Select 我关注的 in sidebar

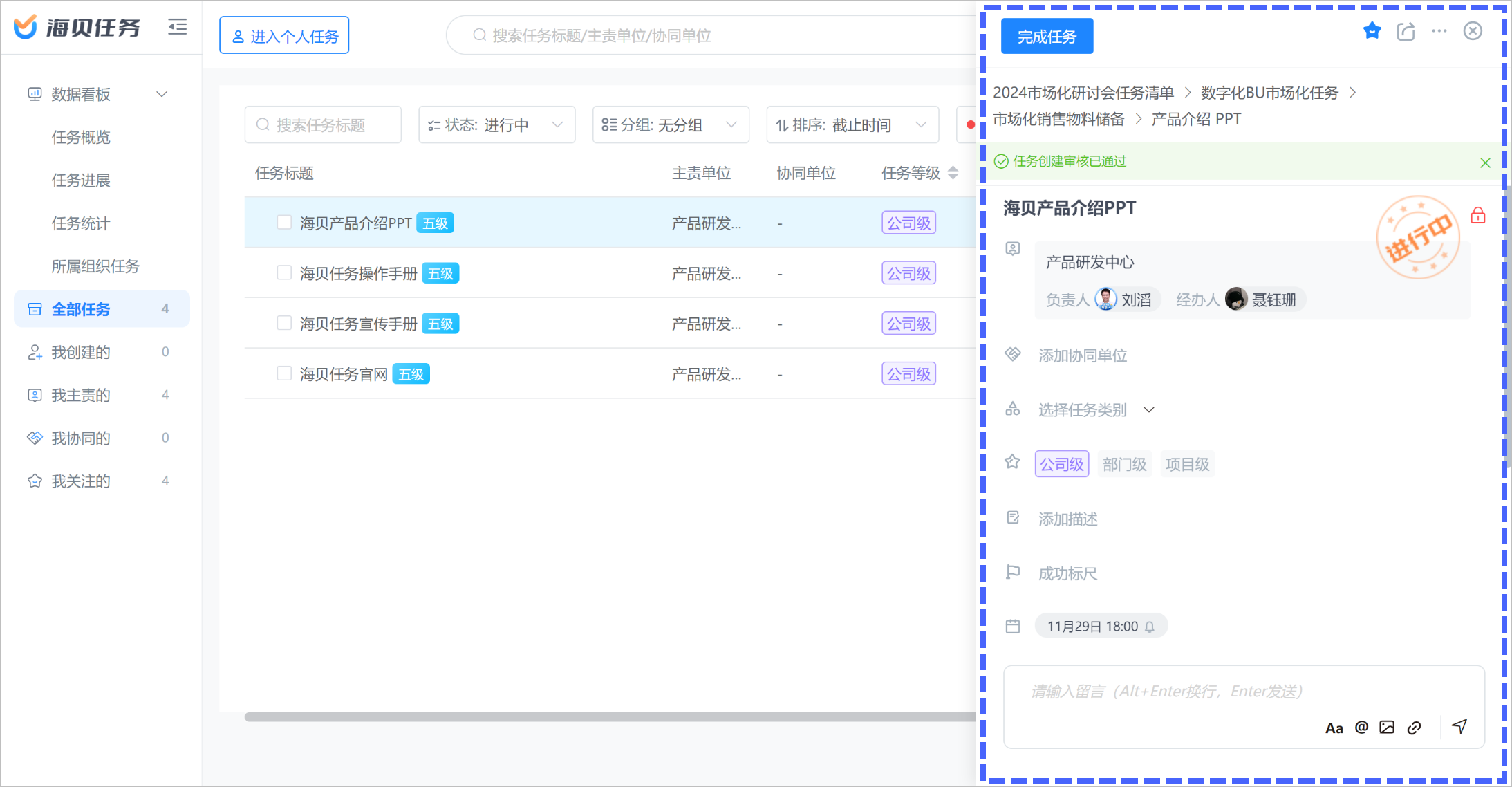[102, 481]
